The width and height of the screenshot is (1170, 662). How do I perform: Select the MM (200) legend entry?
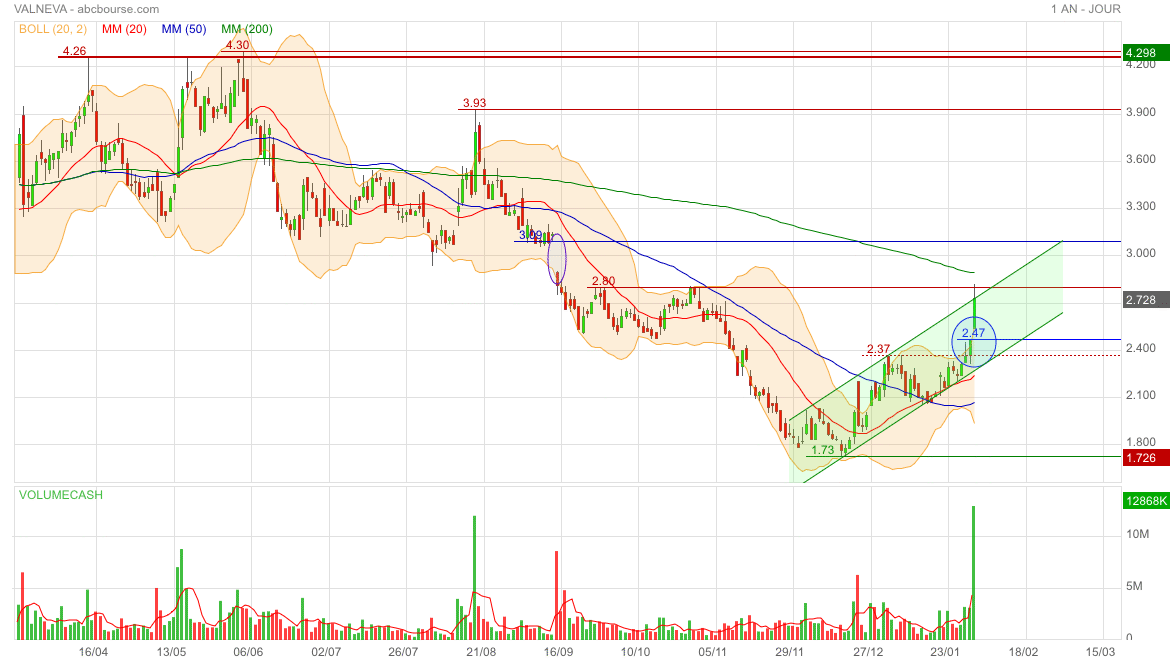246,29
